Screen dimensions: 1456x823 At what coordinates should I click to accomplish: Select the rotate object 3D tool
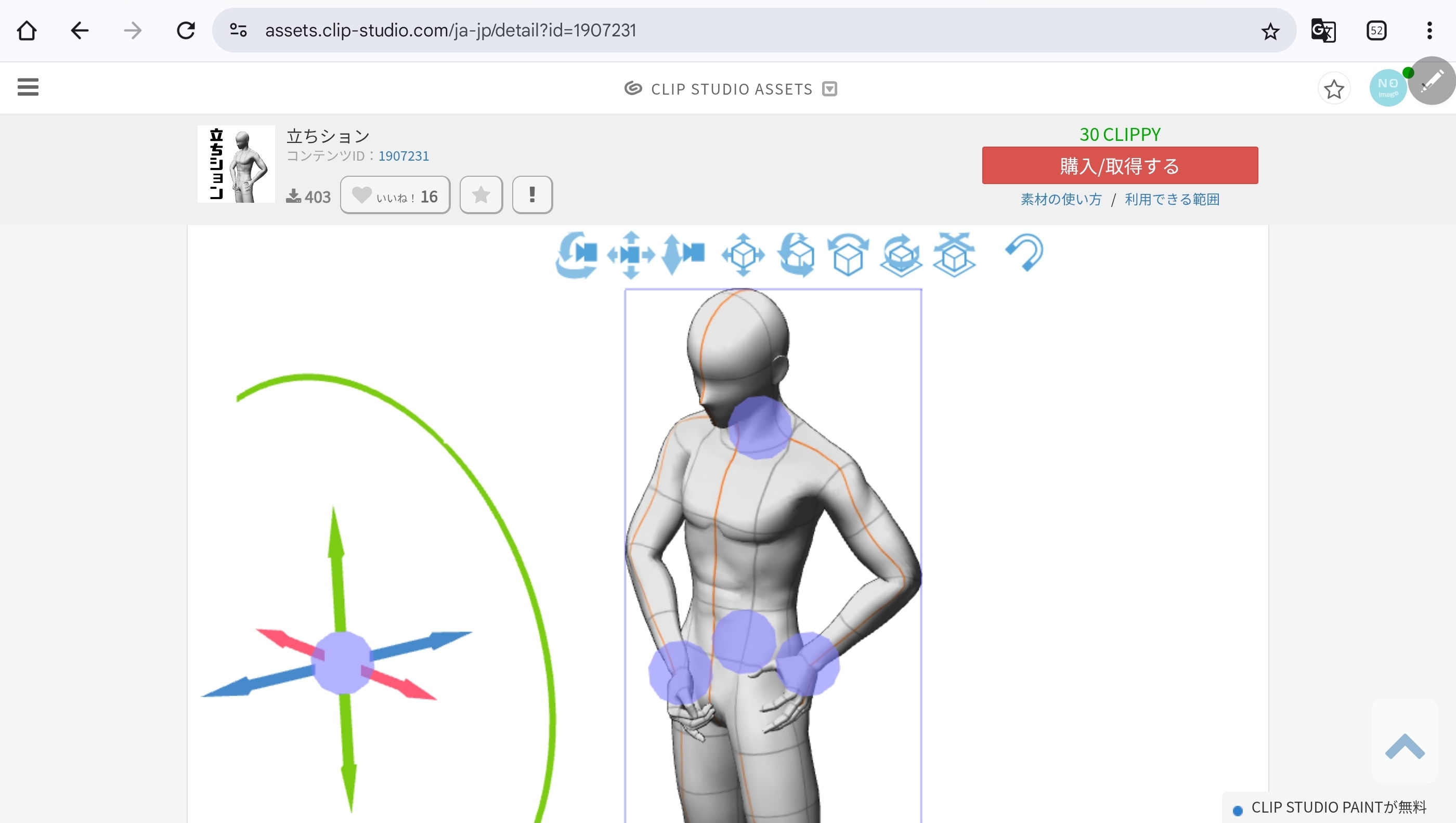[796, 255]
